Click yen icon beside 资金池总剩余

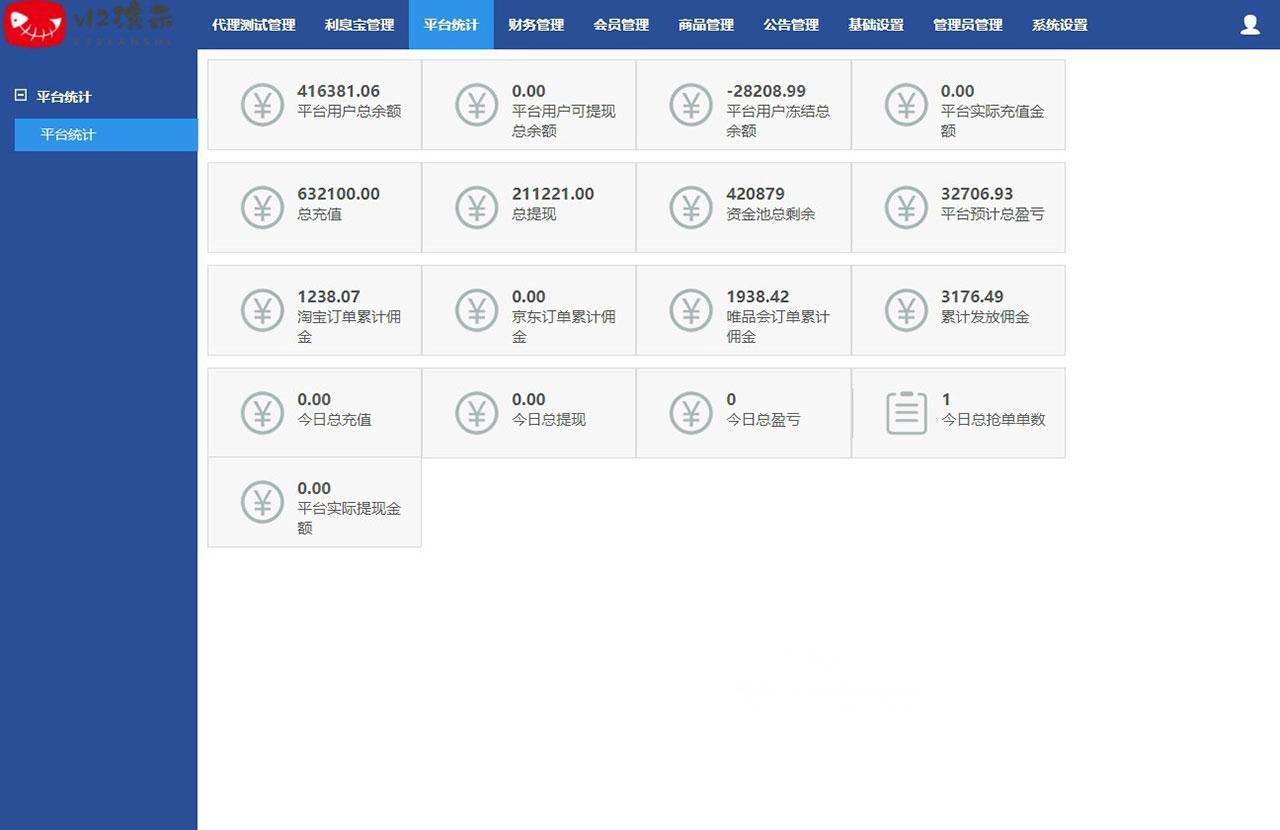coord(691,207)
